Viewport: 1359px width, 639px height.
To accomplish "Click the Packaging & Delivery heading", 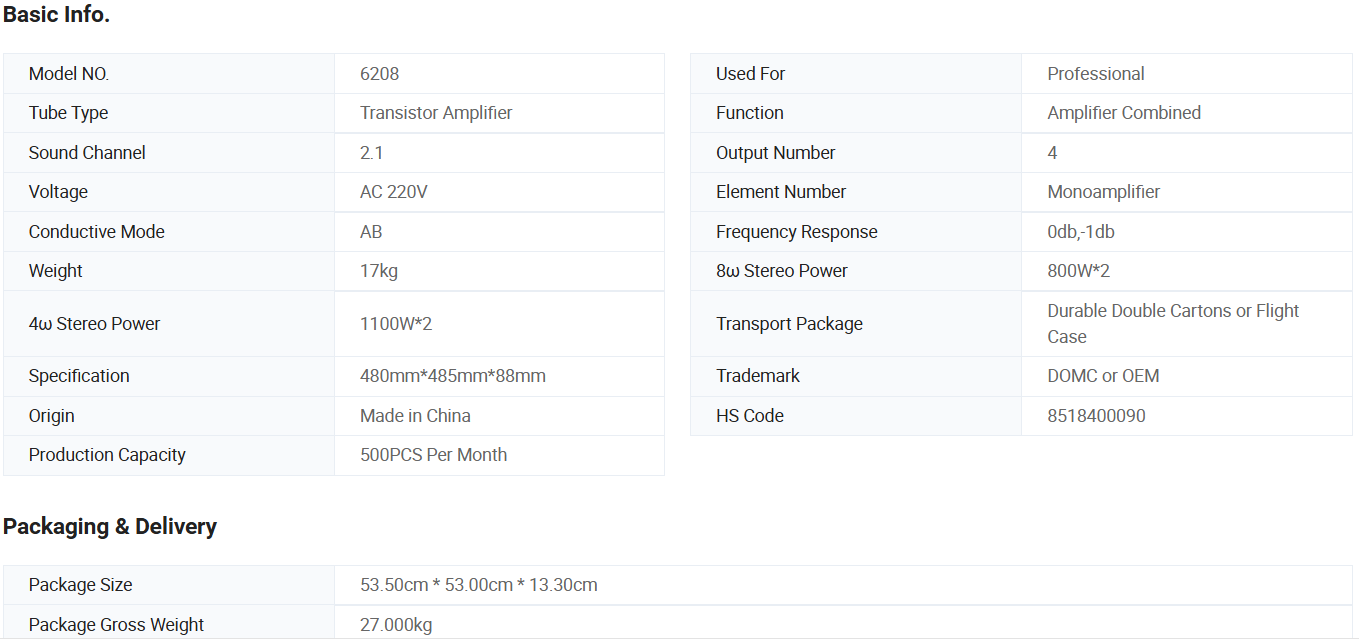I will (110, 527).
